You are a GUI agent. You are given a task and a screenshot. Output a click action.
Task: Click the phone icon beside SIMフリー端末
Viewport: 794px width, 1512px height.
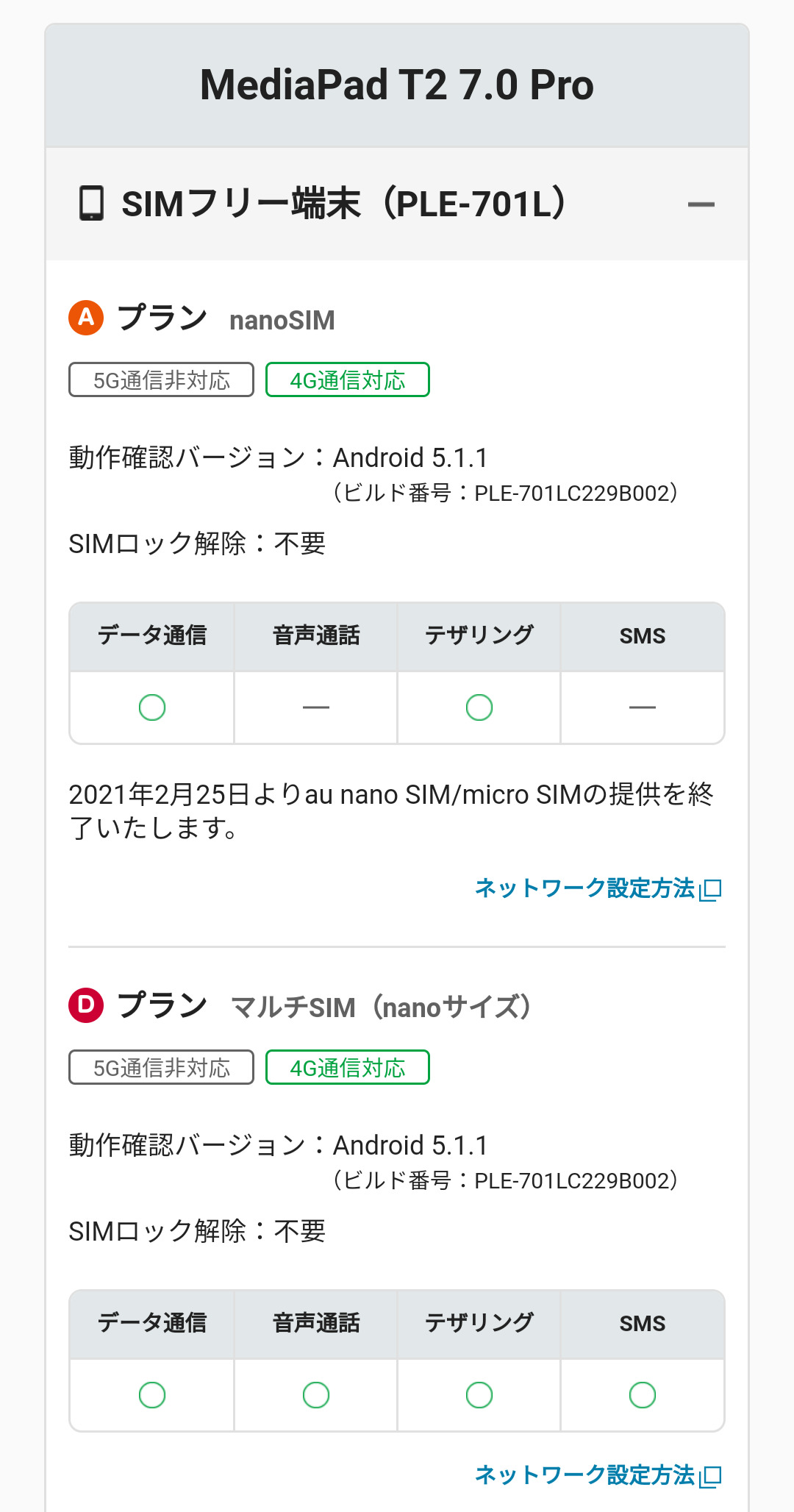[91, 203]
